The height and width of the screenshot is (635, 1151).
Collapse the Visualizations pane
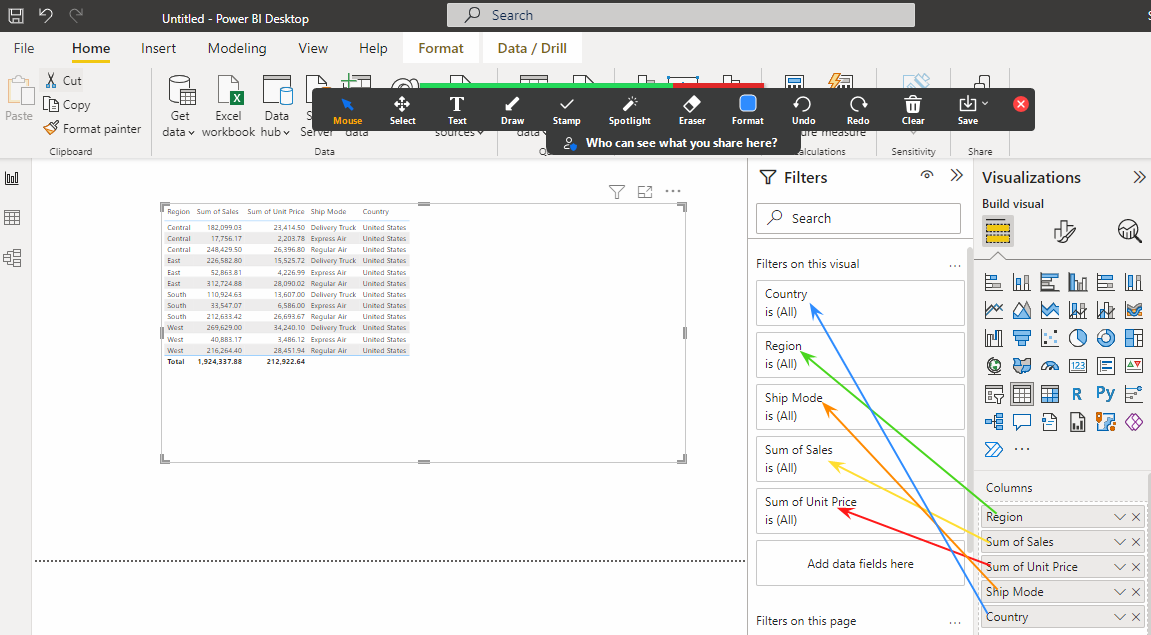pyautogui.click(x=1139, y=177)
